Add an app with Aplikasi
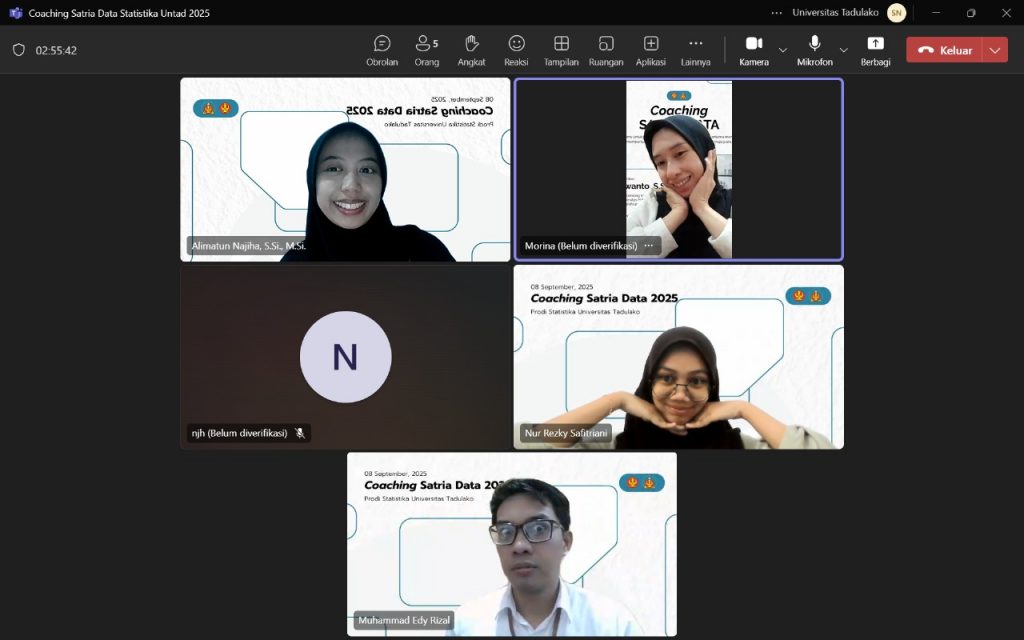 coord(651,50)
